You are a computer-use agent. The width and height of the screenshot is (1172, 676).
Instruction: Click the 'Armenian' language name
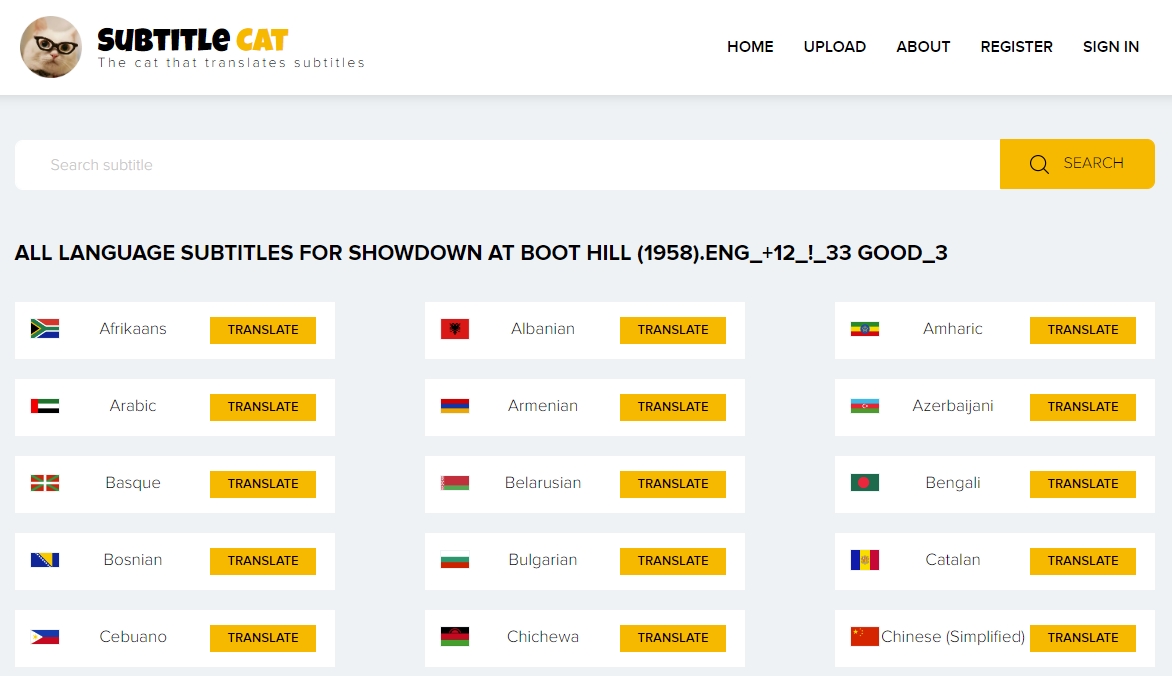click(543, 406)
